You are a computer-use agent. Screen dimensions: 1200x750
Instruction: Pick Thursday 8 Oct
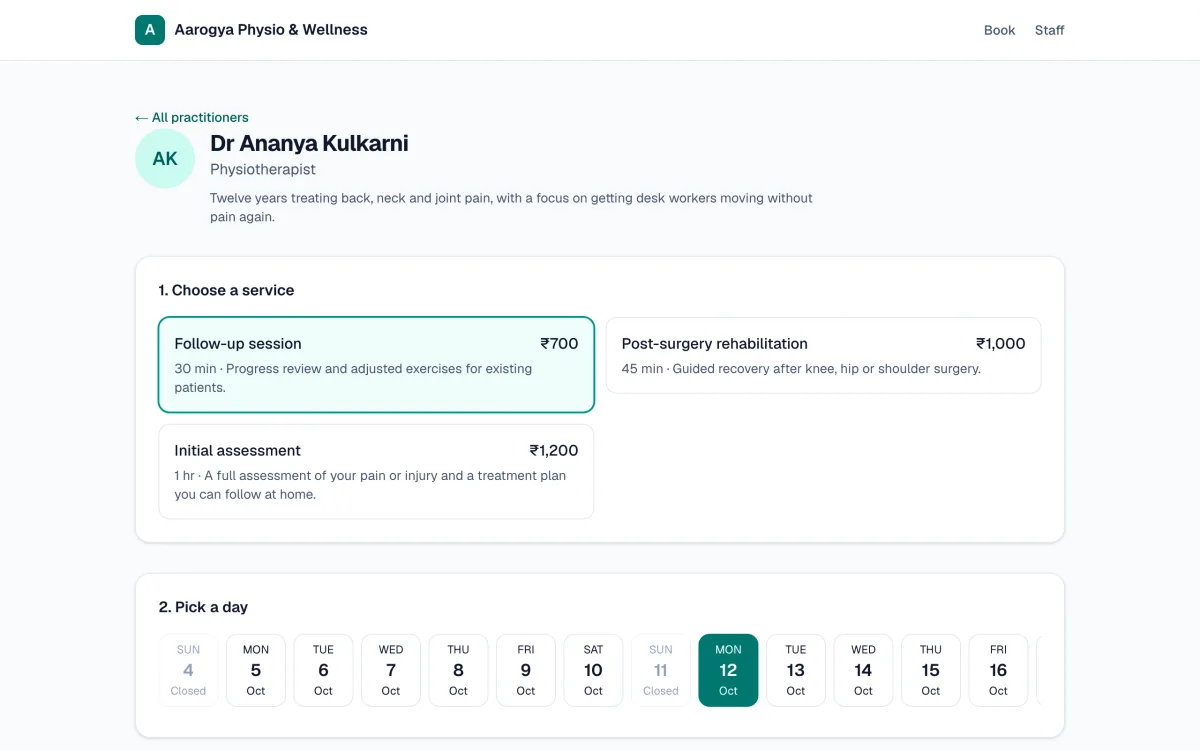click(x=458, y=670)
